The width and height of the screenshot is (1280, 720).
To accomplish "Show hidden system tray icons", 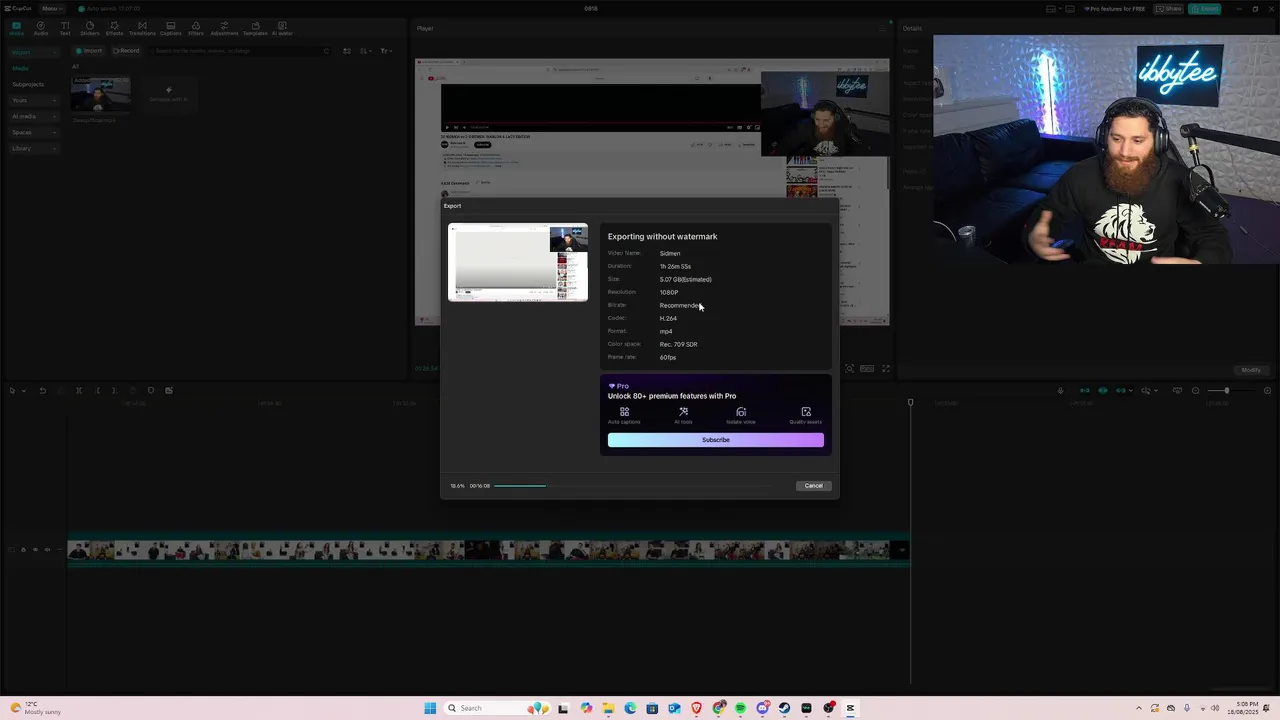I will tap(1138, 708).
